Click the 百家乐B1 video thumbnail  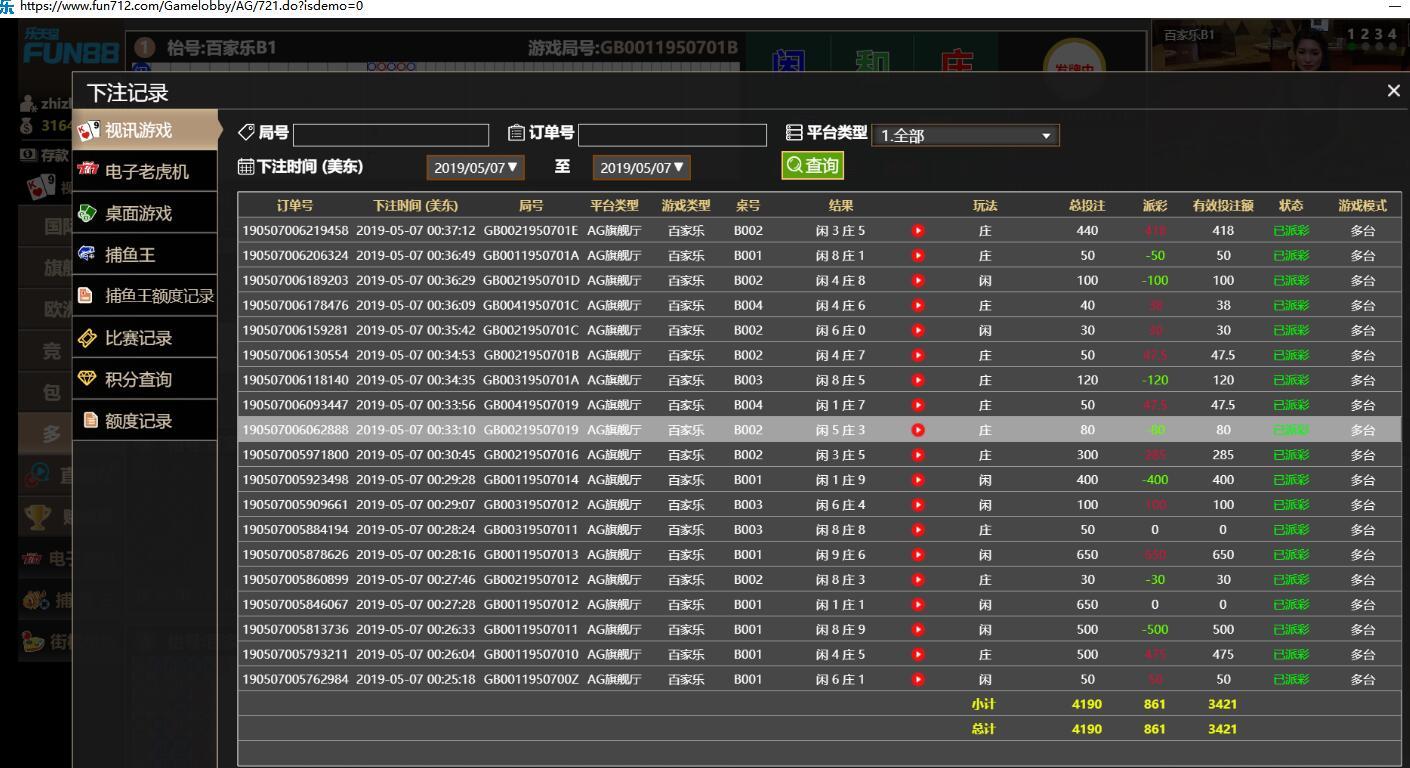tap(1278, 48)
